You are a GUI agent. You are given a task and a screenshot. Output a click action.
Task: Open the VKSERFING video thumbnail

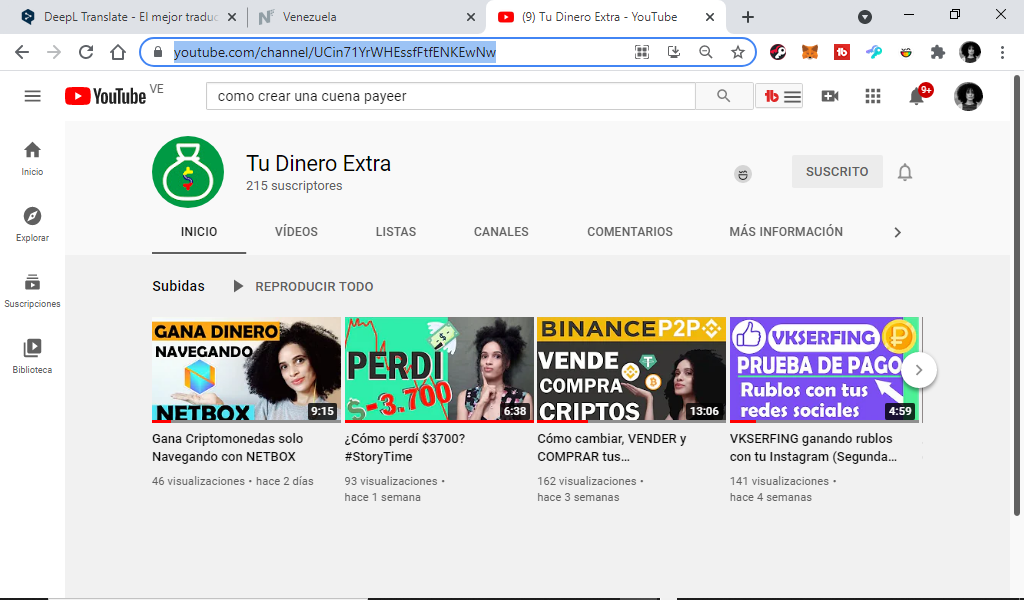(x=824, y=370)
